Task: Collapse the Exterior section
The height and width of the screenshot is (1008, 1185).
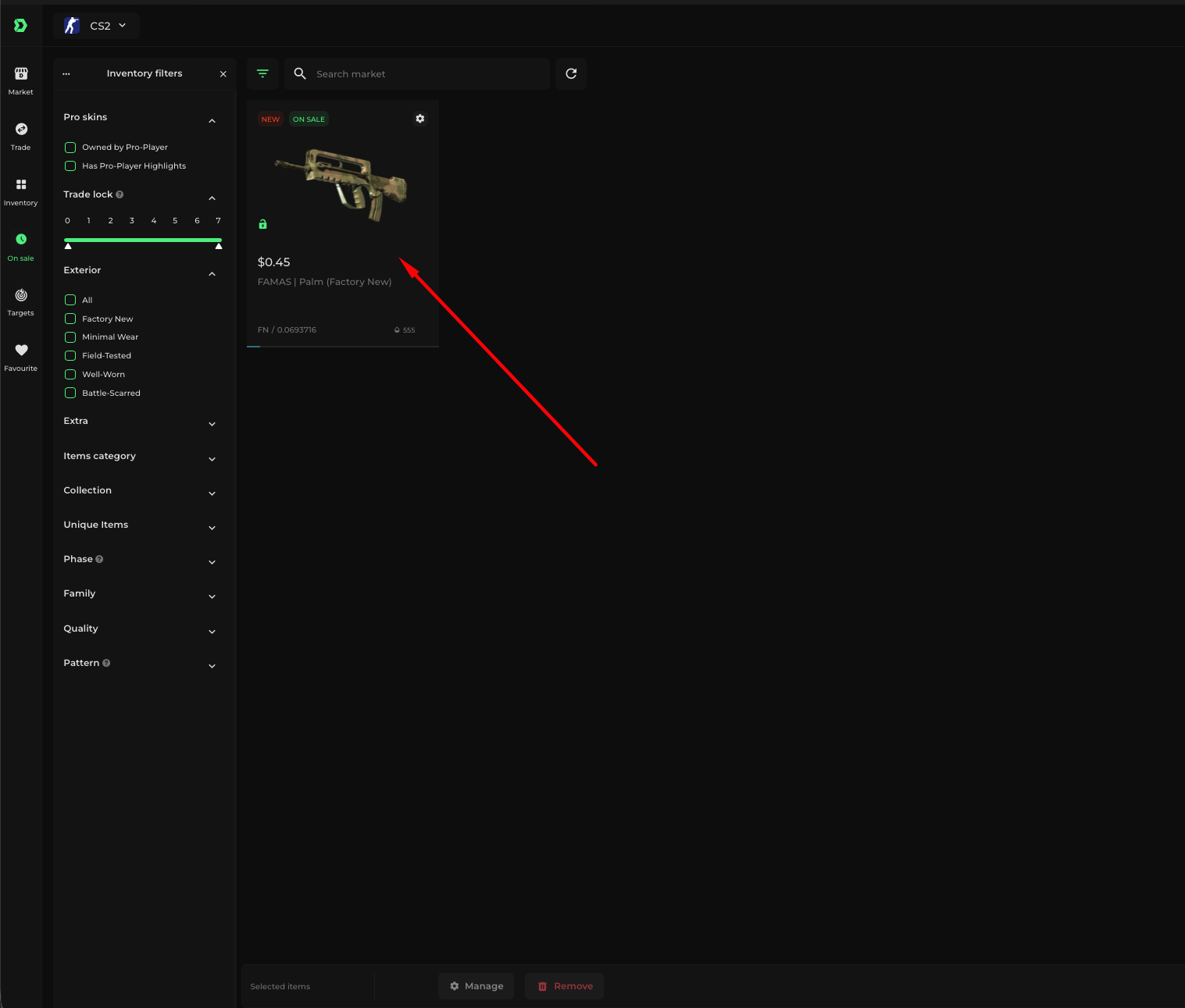Action: [212, 274]
